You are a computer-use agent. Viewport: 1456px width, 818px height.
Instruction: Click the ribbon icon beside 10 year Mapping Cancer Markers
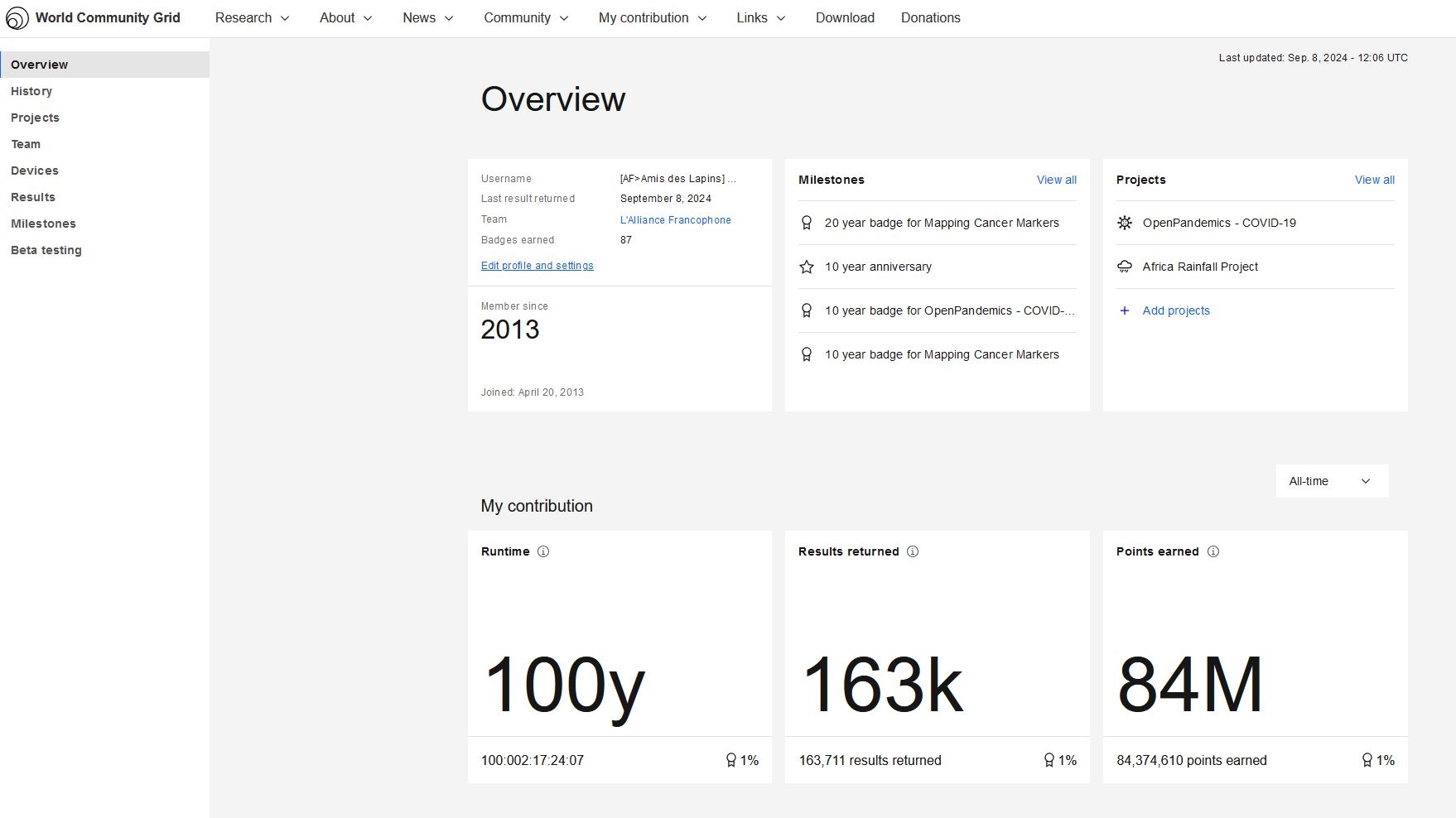807,354
